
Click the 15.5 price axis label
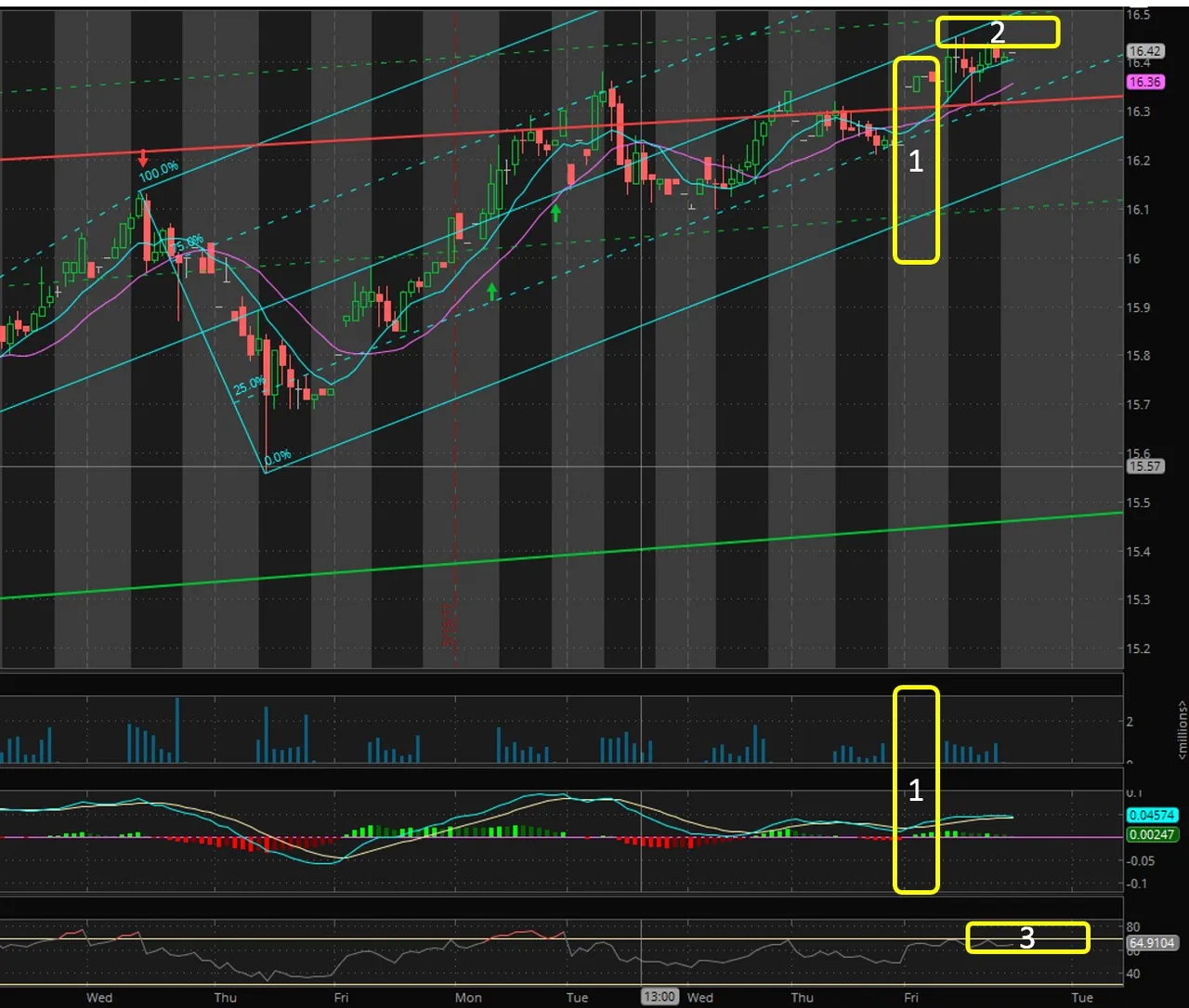1138,503
